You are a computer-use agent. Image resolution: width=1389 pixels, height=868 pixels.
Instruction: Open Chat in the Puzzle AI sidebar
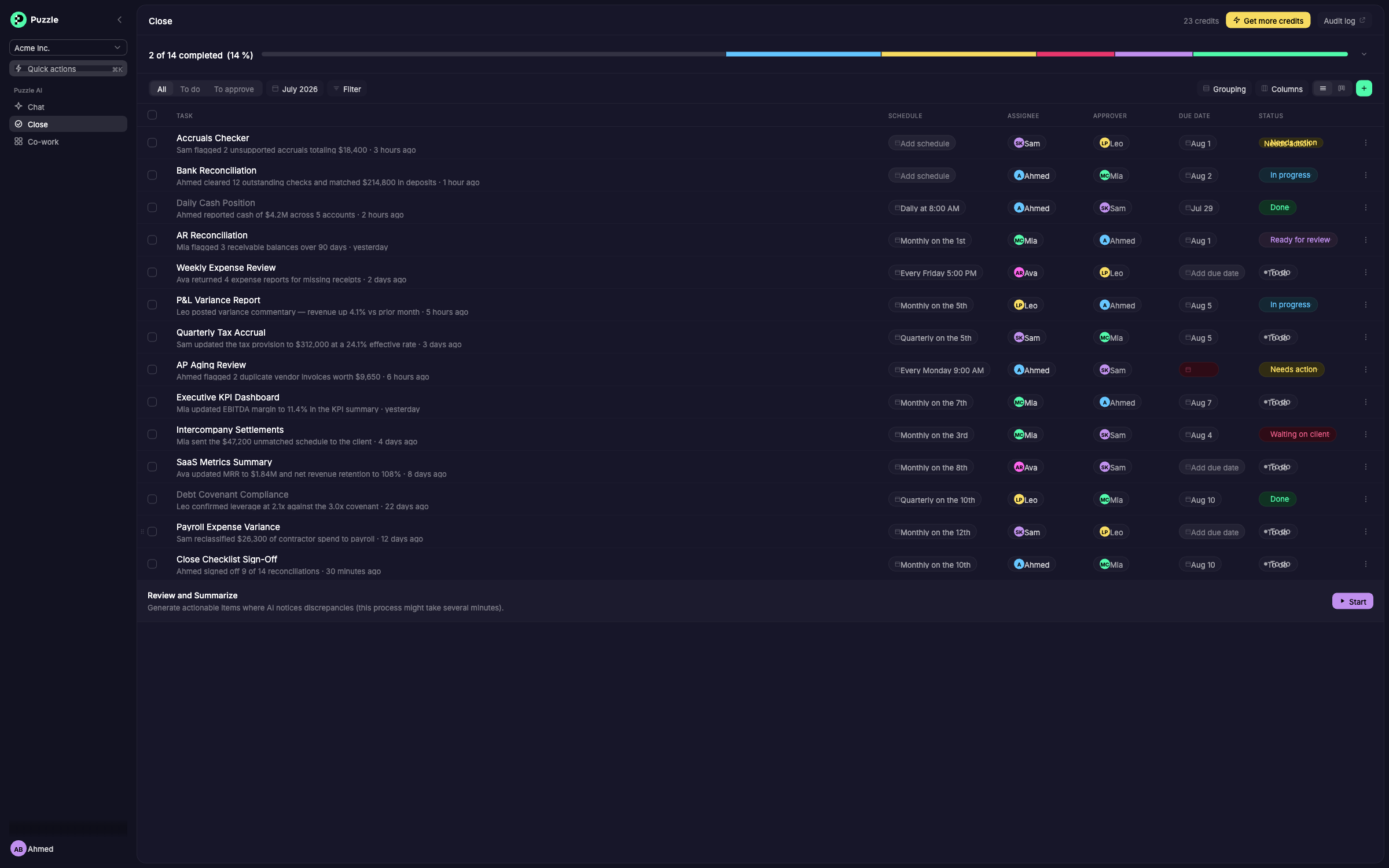click(x=68, y=107)
